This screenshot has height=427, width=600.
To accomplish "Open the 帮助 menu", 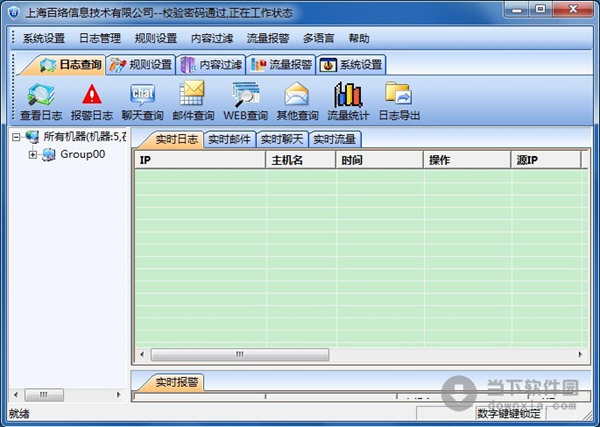I will [359, 38].
